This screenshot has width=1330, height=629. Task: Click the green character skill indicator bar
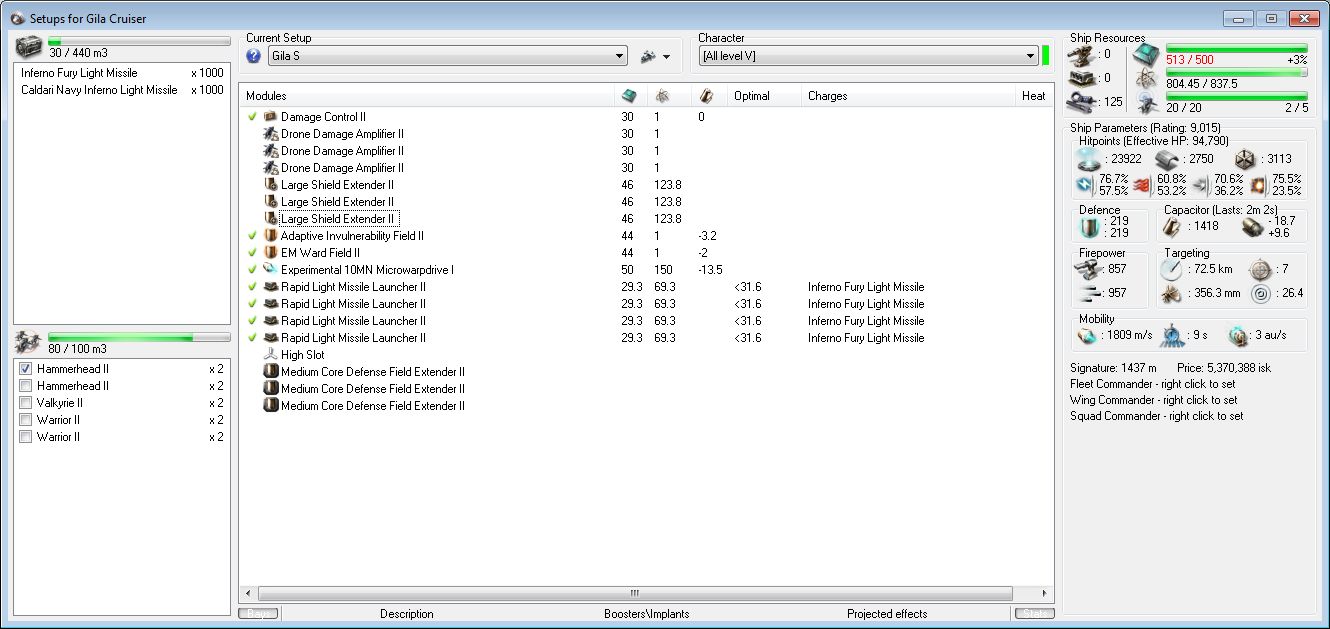click(x=1045, y=56)
